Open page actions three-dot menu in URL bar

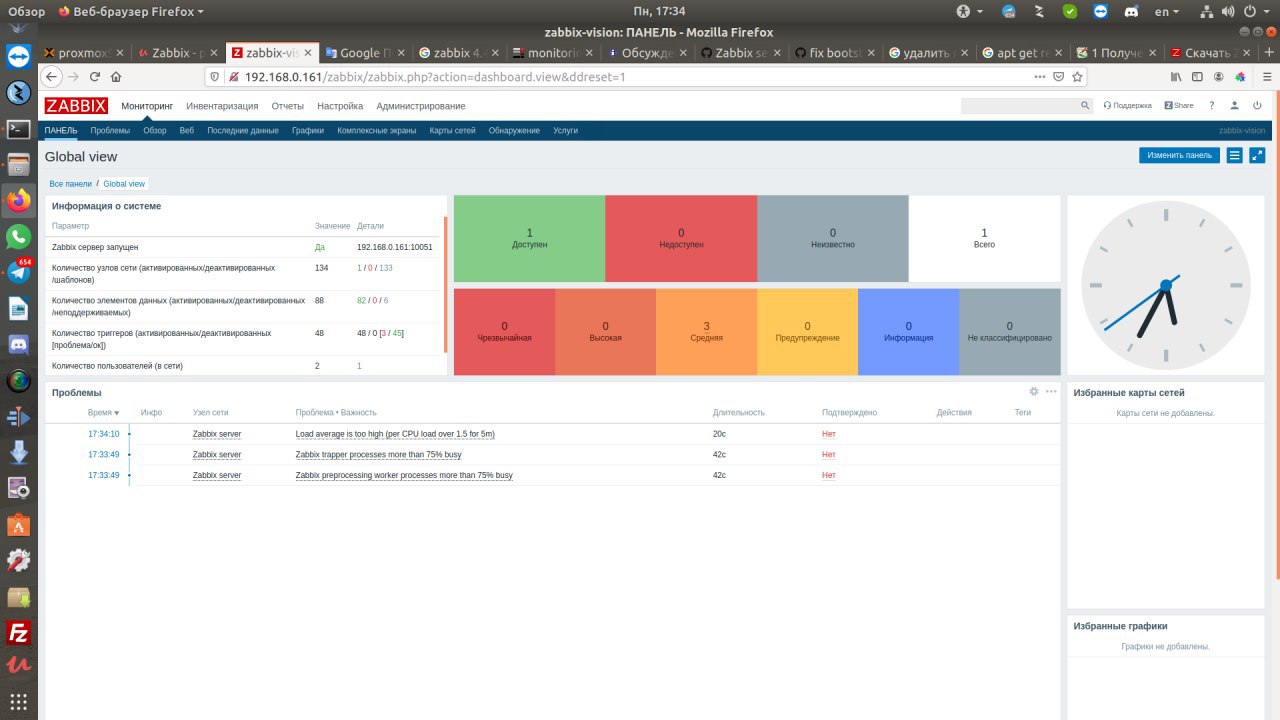tap(1040, 76)
